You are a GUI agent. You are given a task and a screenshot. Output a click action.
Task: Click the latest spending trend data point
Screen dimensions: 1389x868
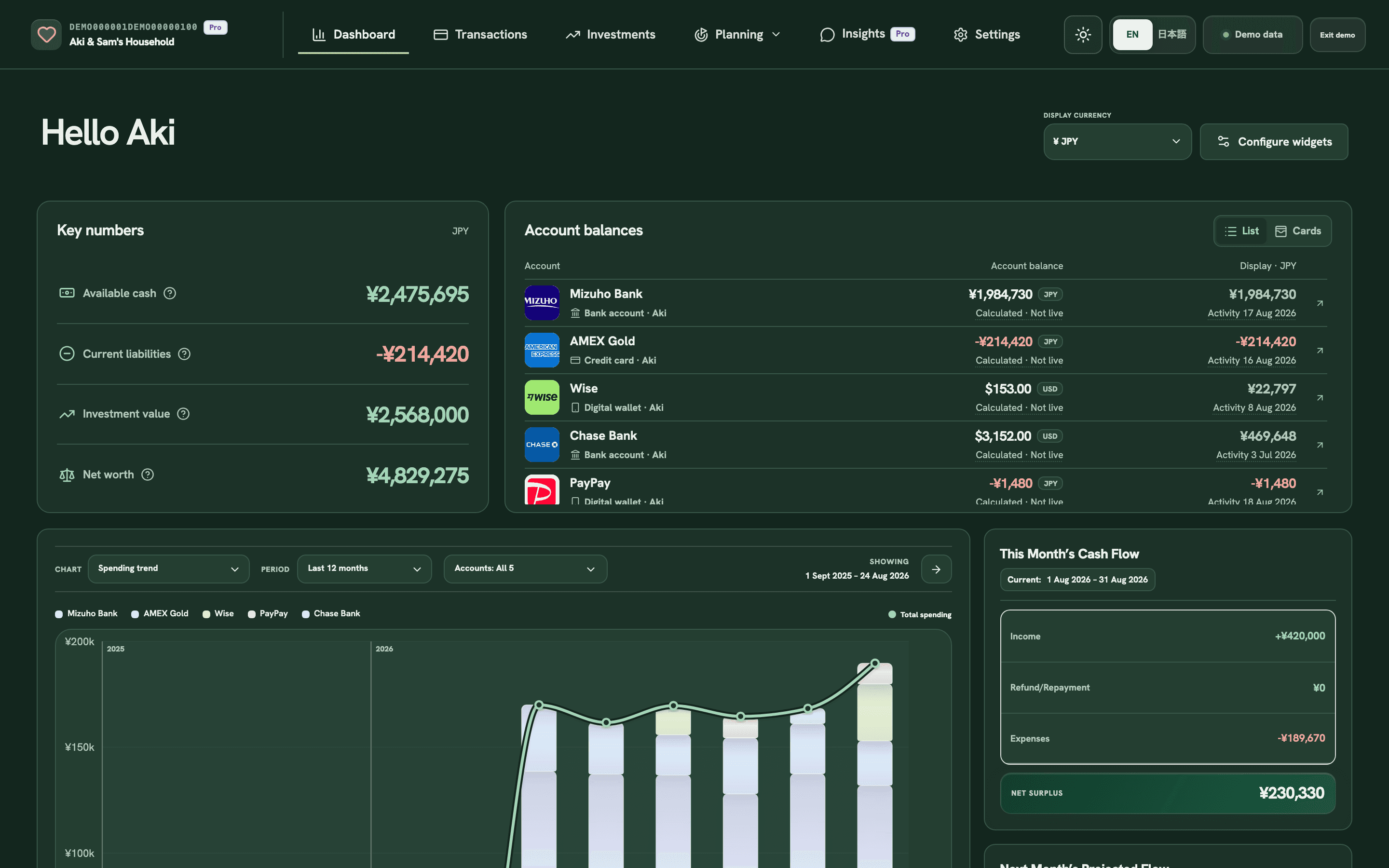click(875, 663)
